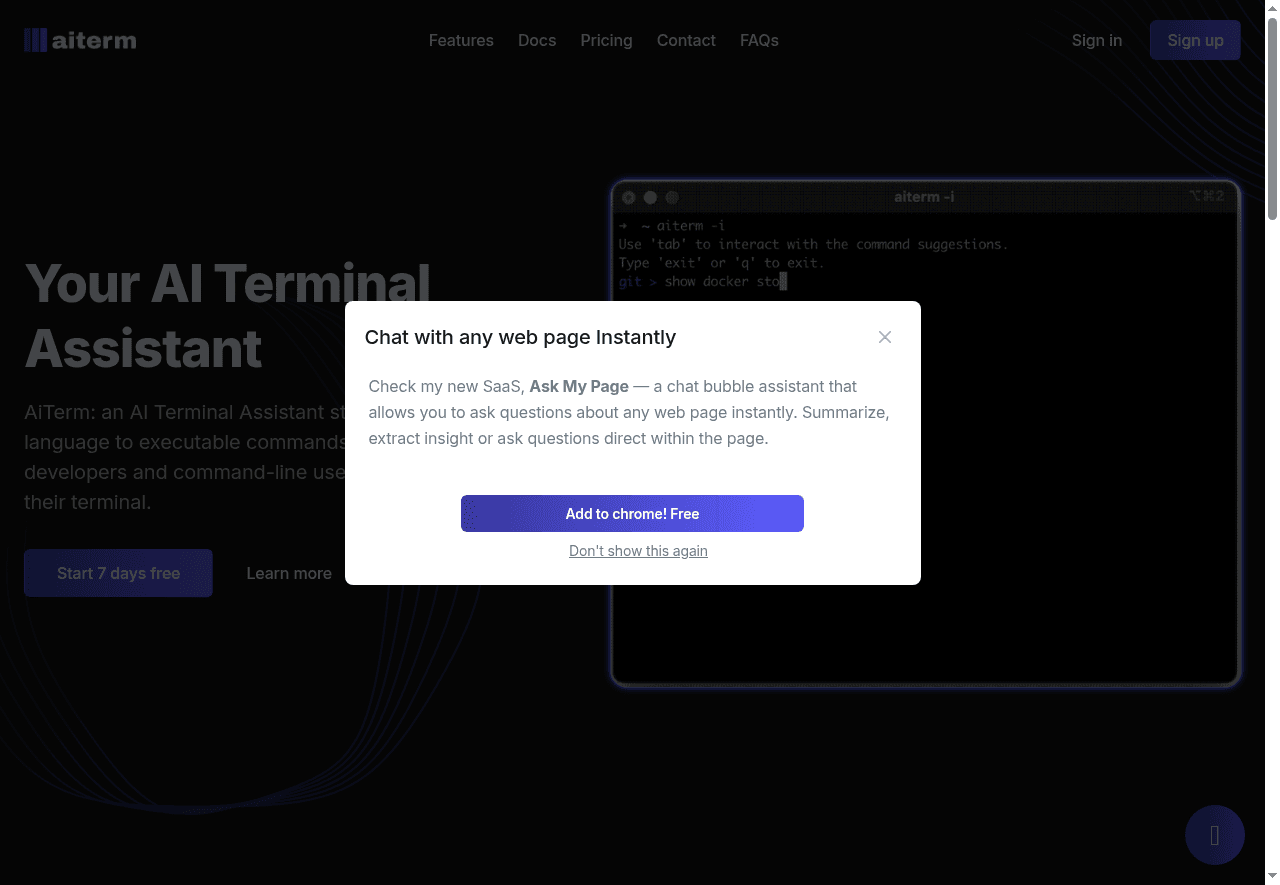
Task: Browse the FAQs section
Action: coord(759,40)
